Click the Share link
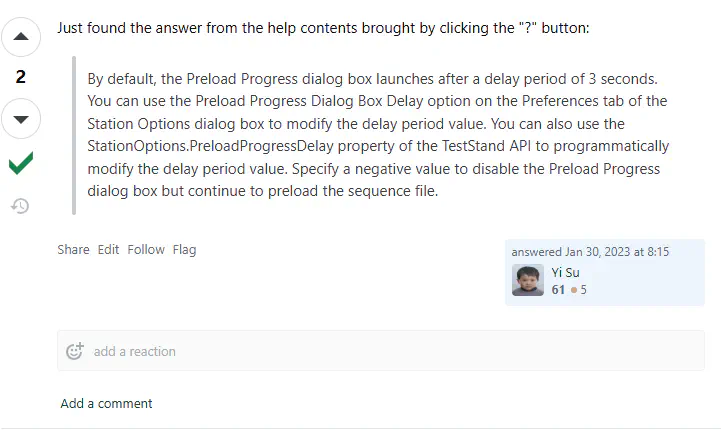 click(73, 250)
